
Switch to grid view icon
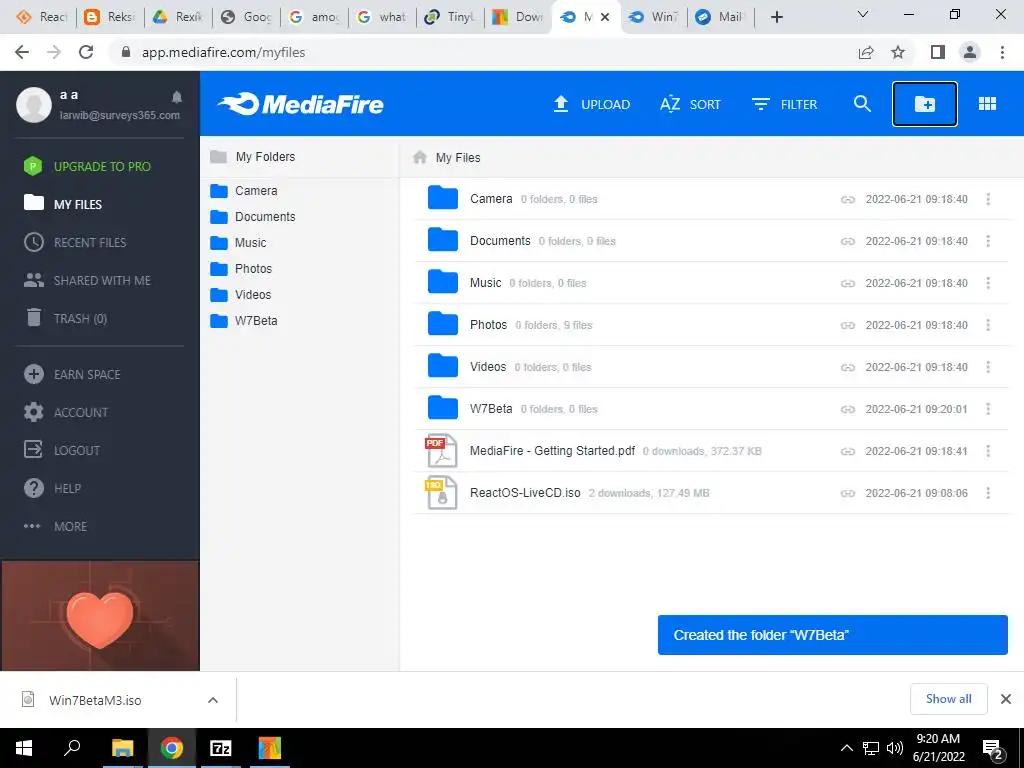coord(987,104)
